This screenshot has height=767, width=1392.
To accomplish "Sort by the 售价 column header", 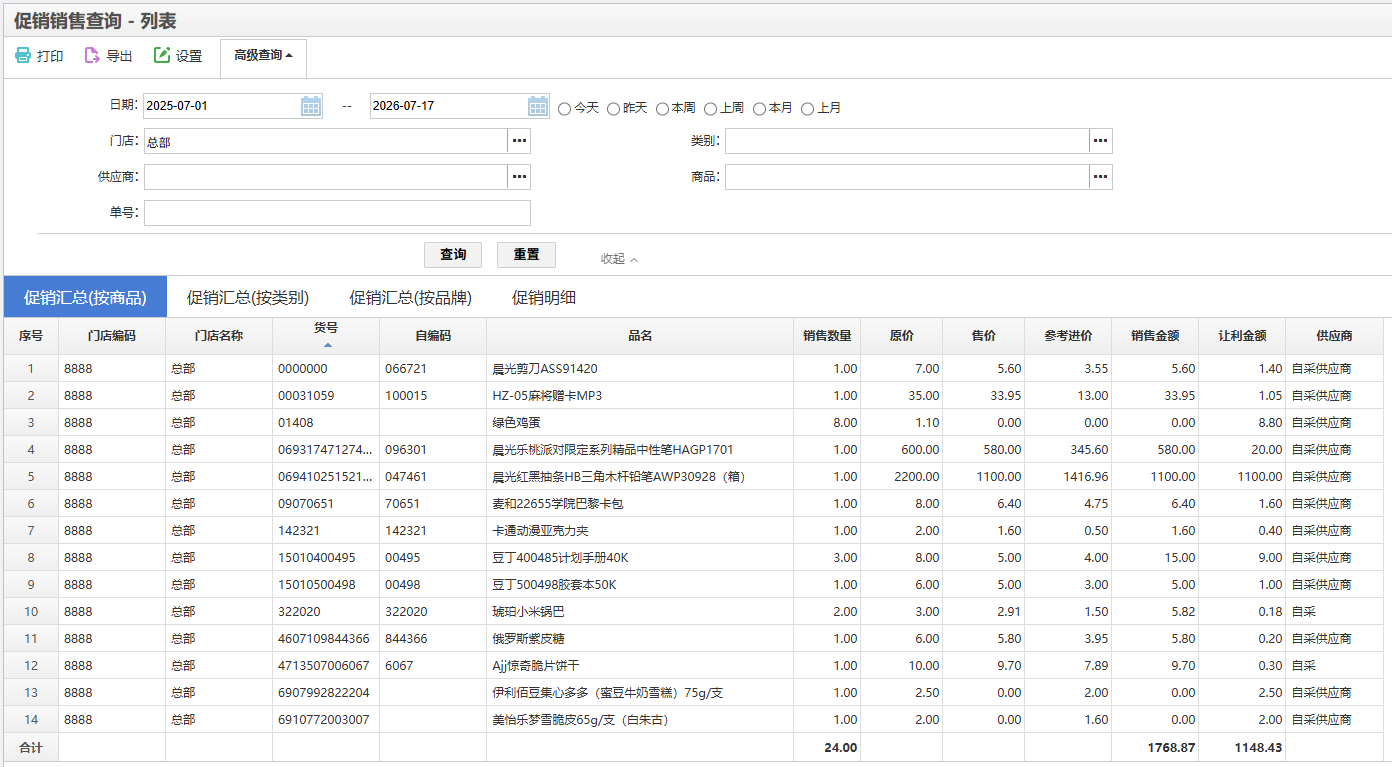I will pyautogui.click(x=983, y=336).
